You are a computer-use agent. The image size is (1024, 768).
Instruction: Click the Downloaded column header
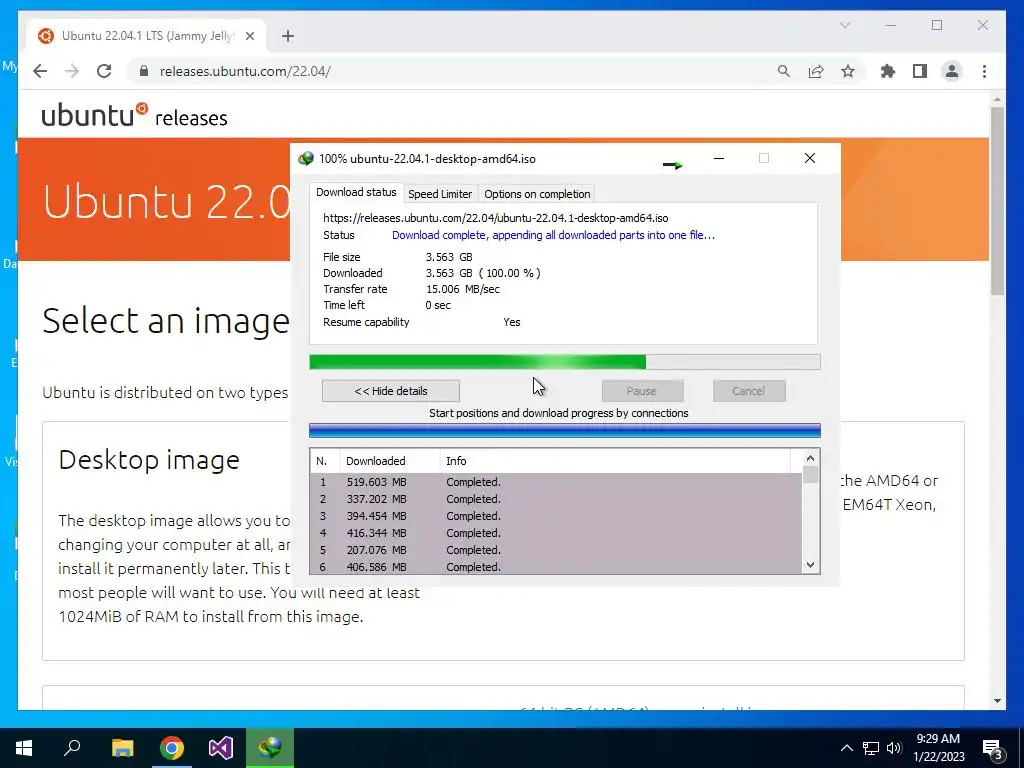coord(389,461)
